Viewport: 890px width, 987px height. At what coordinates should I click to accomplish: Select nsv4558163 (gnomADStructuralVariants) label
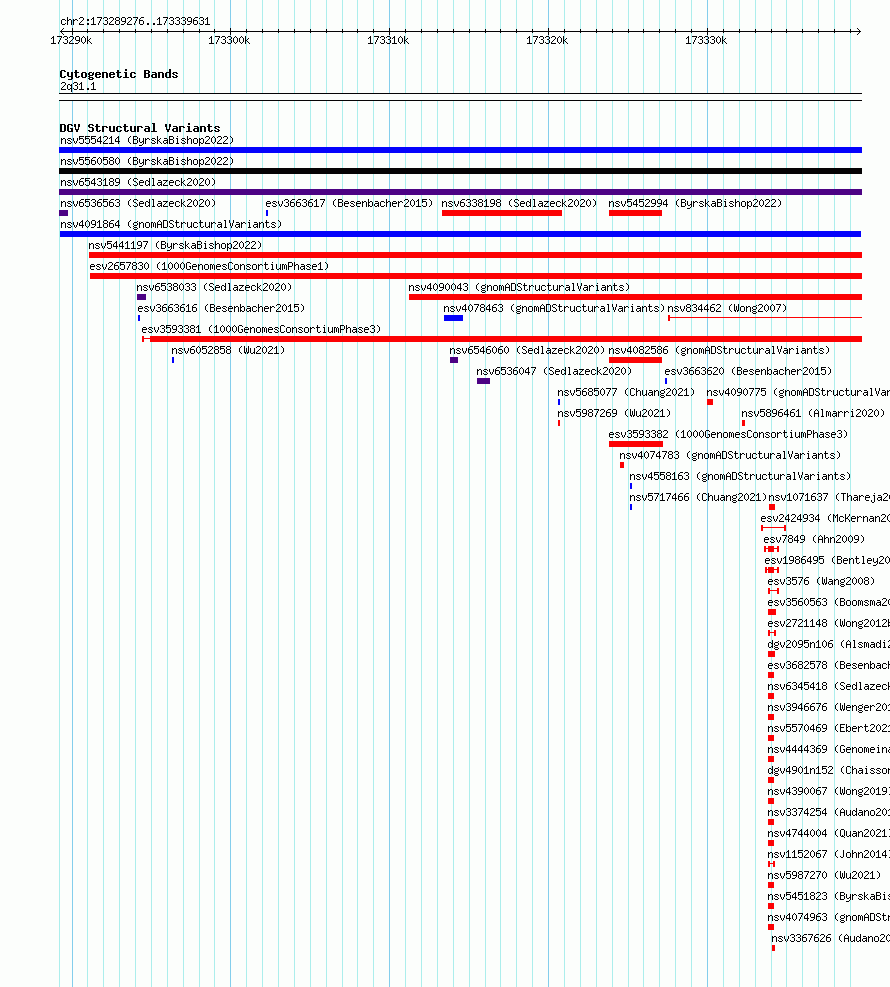(x=740, y=476)
